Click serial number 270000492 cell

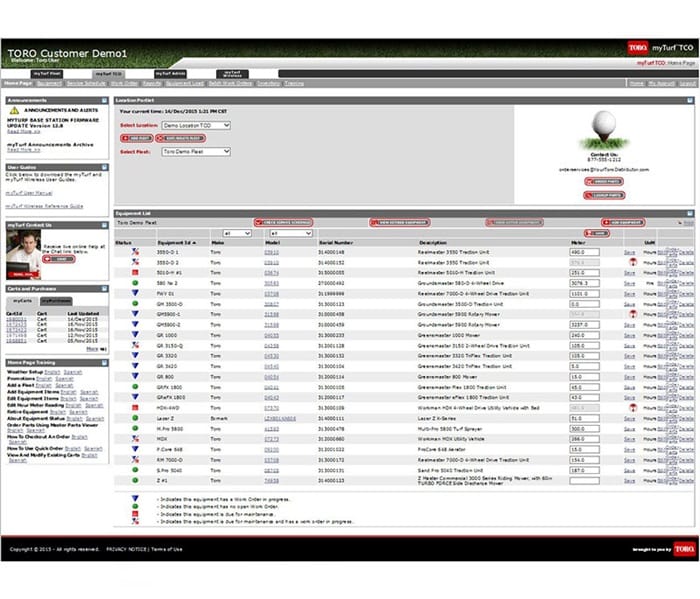tap(331, 283)
